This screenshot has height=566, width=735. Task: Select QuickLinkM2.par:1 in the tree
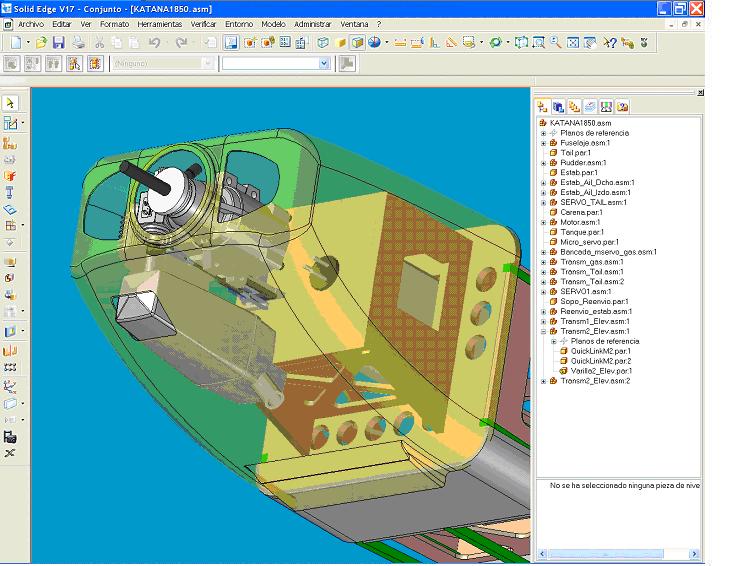[x=601, y=351]
